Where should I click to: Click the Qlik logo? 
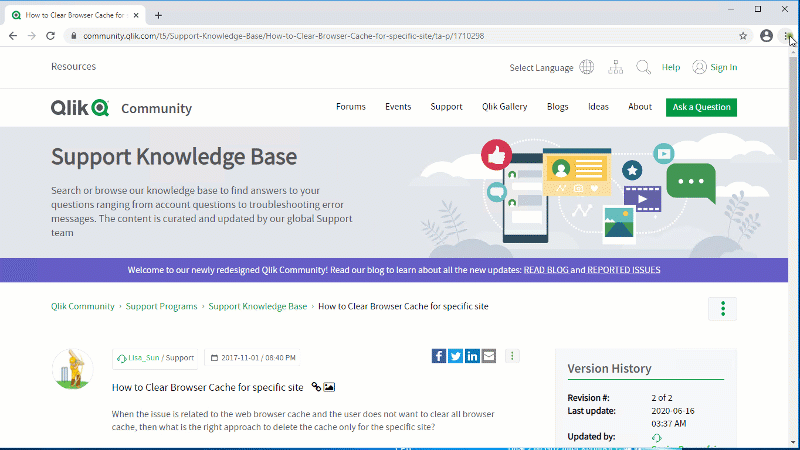[x=80, y=108]
